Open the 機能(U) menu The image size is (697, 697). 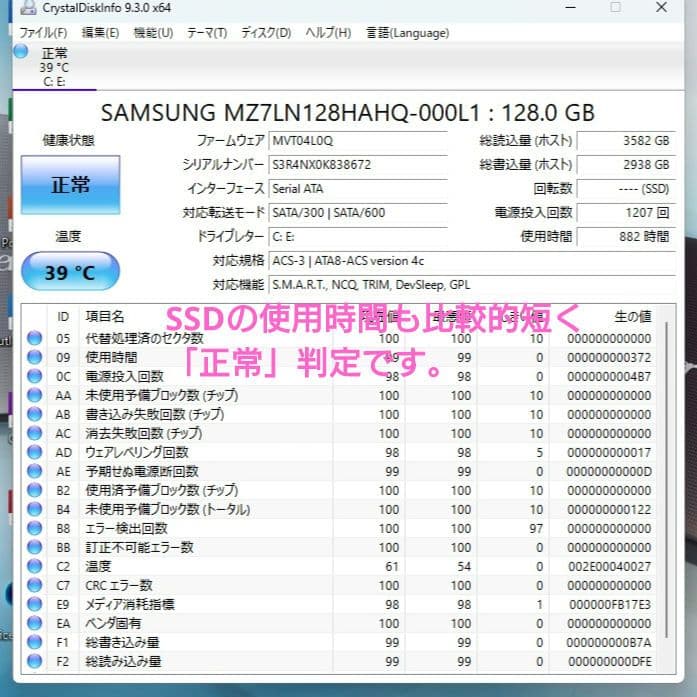153,33
